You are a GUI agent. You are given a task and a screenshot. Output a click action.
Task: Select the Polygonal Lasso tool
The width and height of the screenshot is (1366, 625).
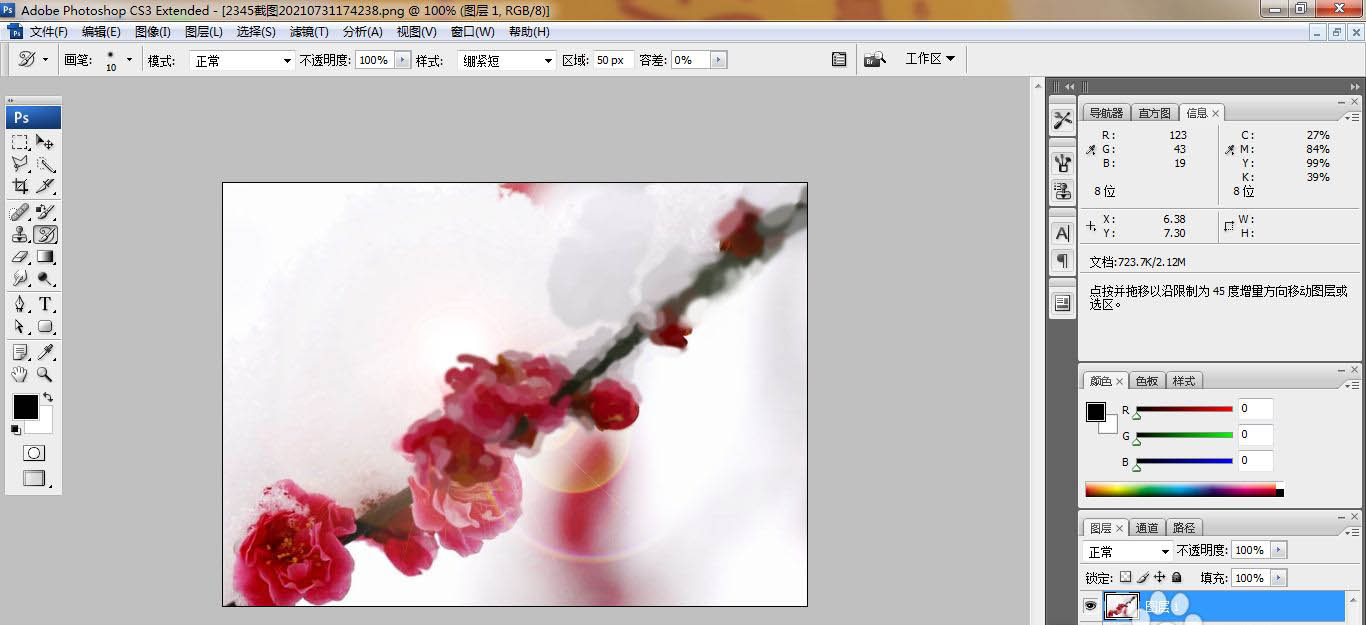[x=20, y=164]
